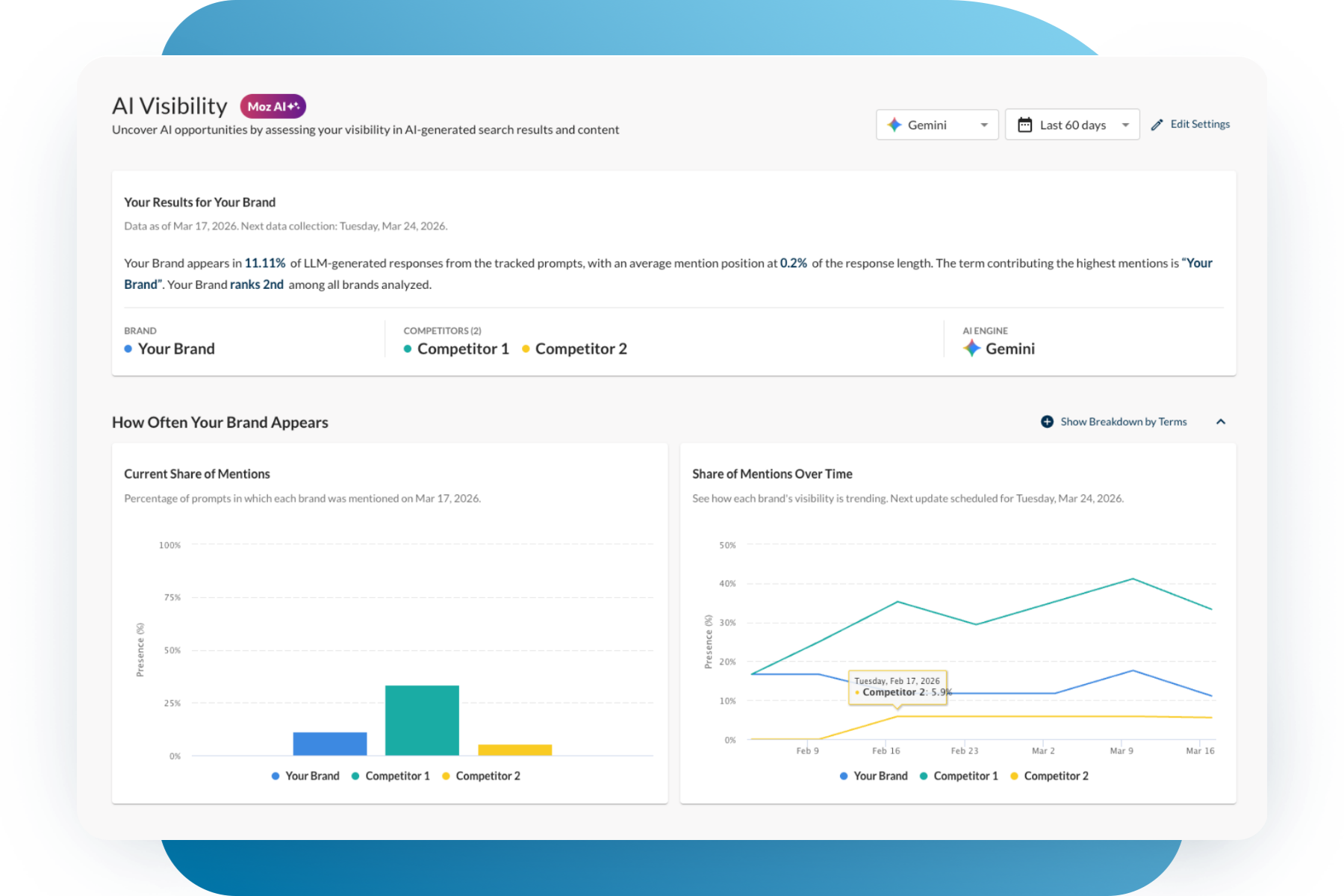This screenshot has height=896, width=1344.
Task: Click the yellow dot beside Competitor 2 header
Action: 526,349
